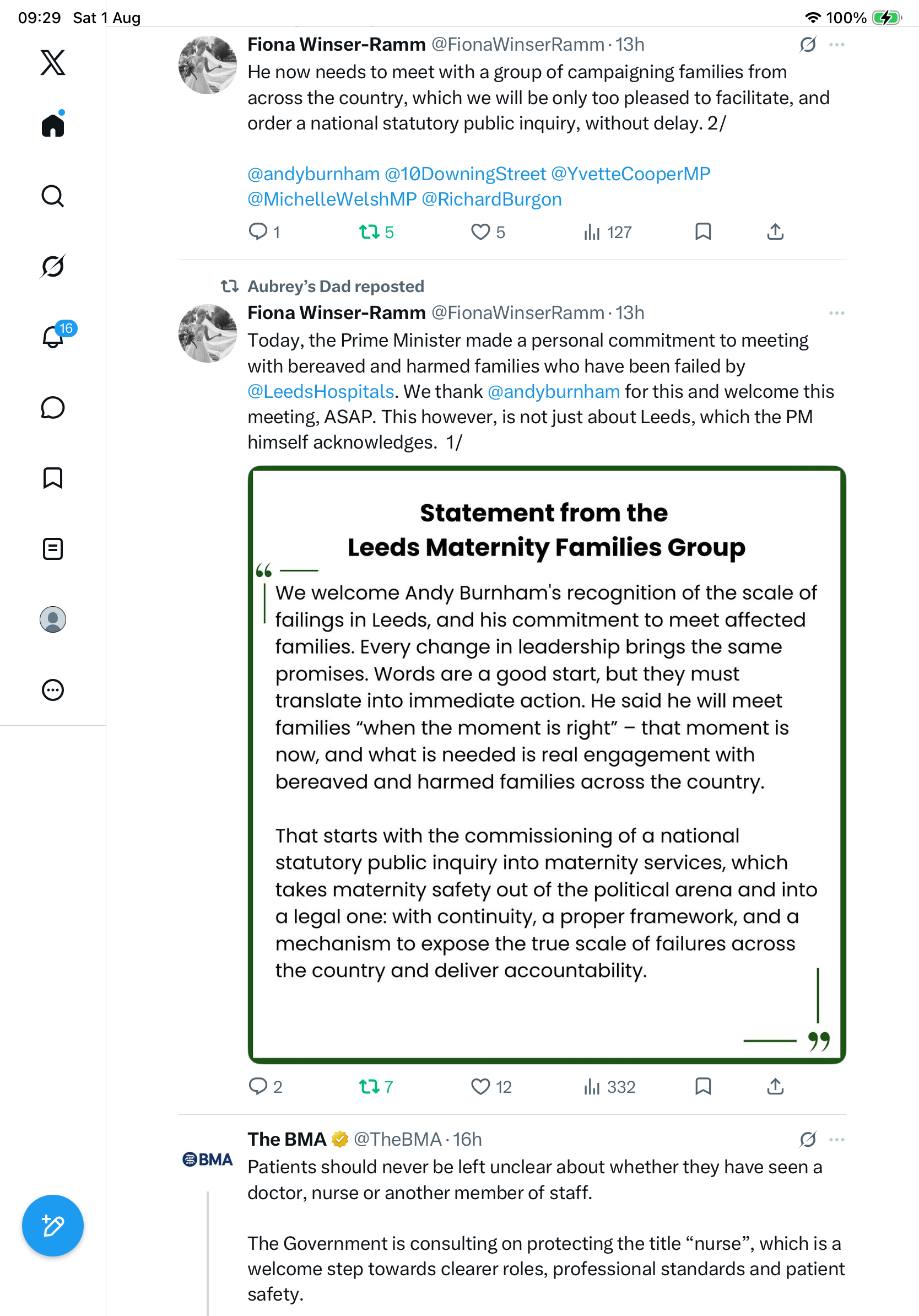Open Bookmarks in the sidebar

(53, 478)
